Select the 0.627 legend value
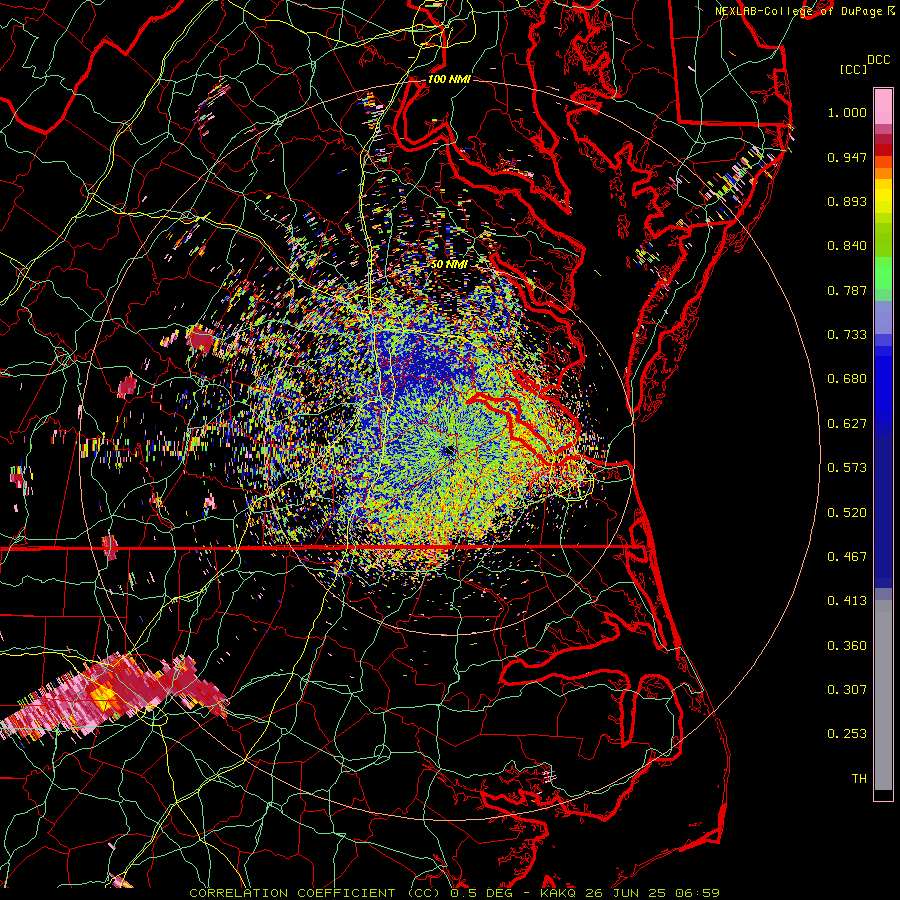 847,424
